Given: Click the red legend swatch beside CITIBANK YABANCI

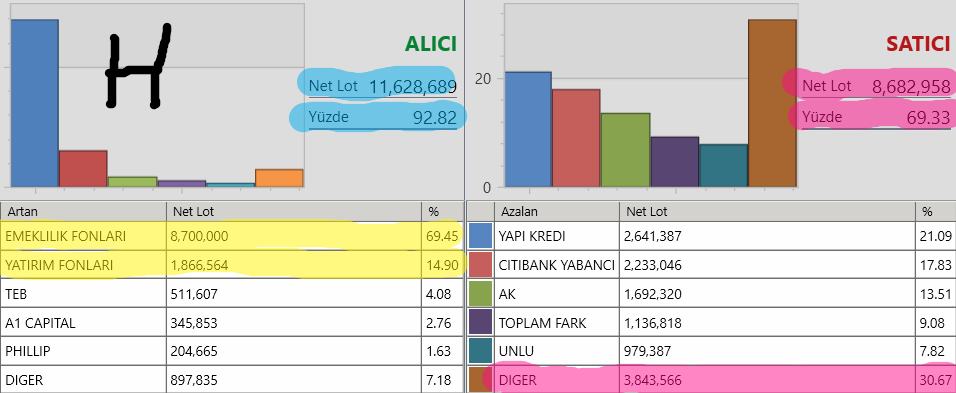Looking at the screenshot, I should (x=480, y=265).
